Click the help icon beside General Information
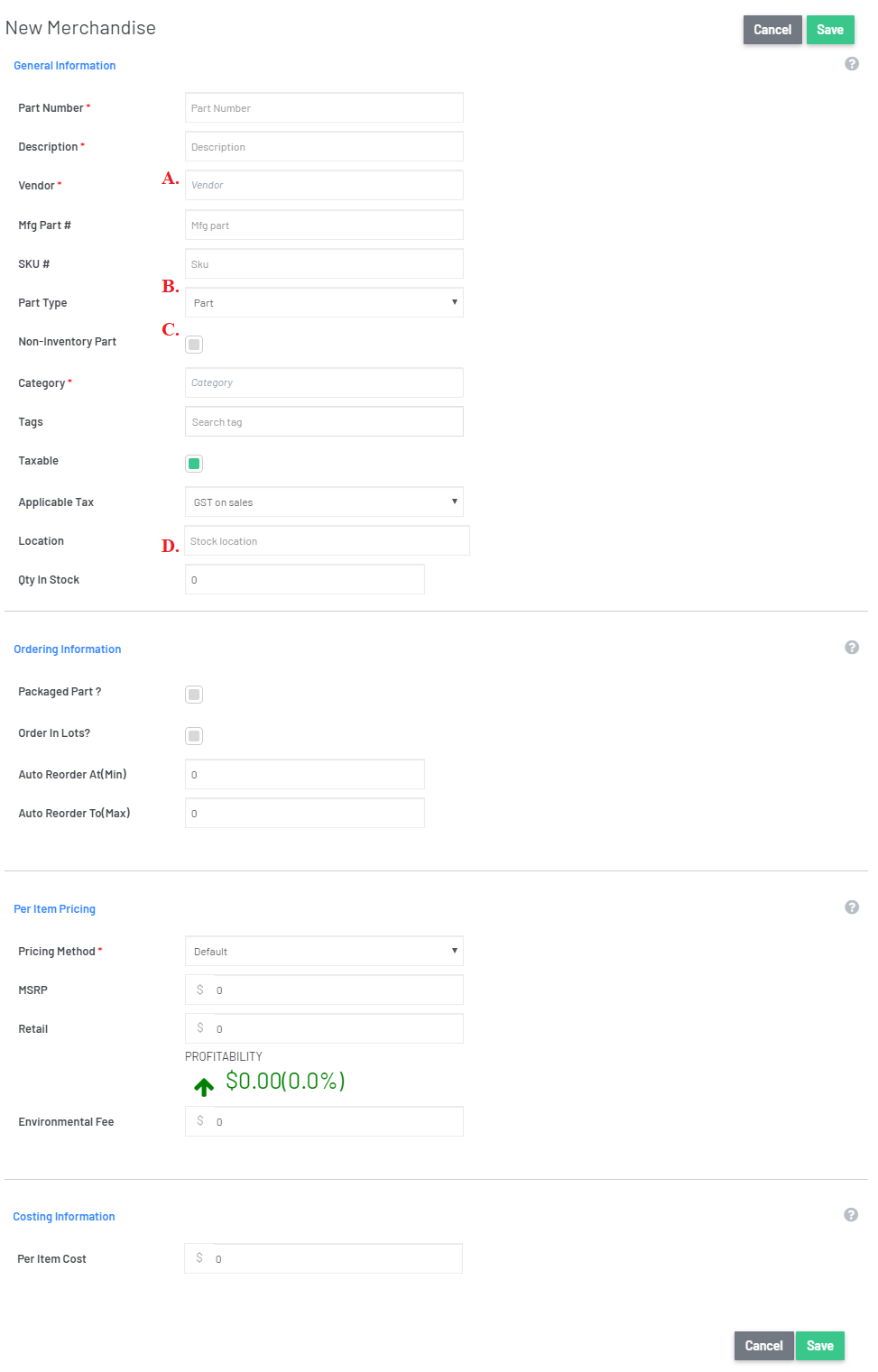Viewport: 878px width, 1372px height. pyautogui.click(x=851, y=64)
